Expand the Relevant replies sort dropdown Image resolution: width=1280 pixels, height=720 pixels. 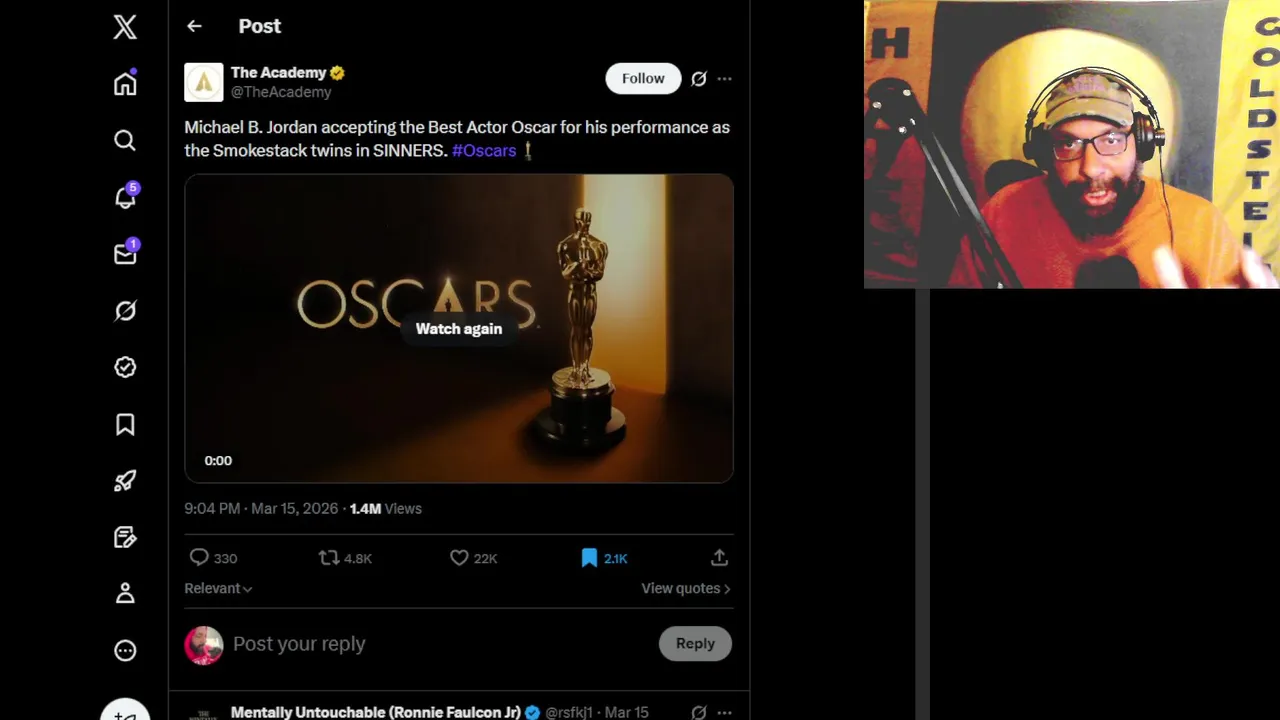218,589
